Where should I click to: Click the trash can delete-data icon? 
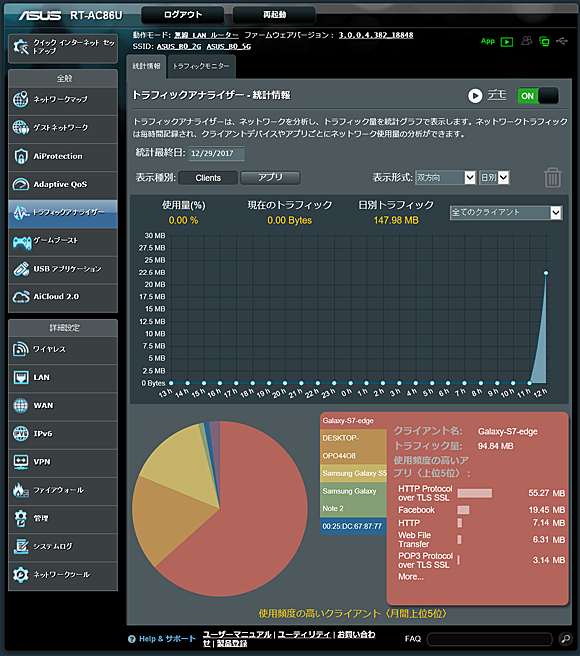click(x=553, y=178)
